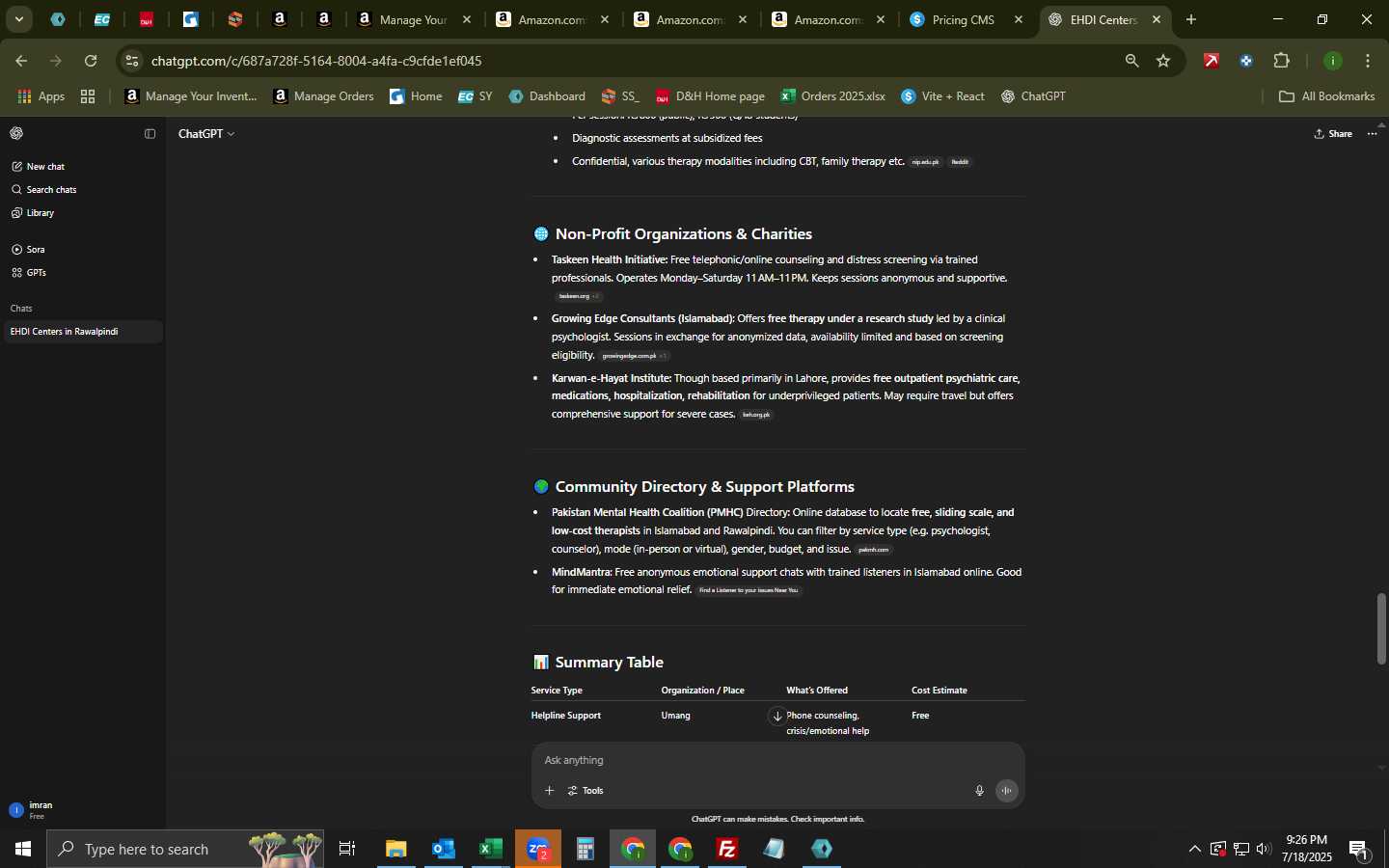Open the imran account profile menu

coord(83,810)
